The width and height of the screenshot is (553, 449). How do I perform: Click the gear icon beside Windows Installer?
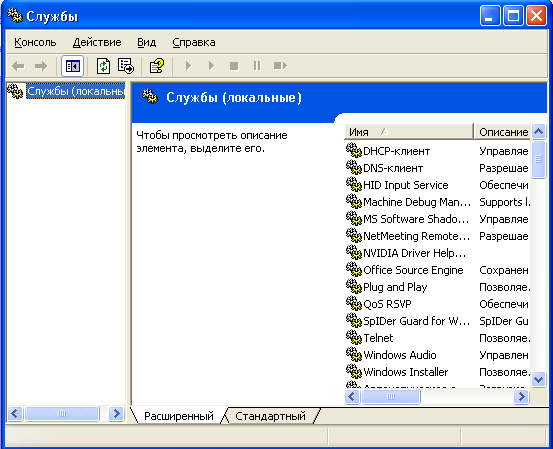(x=354, y=371)
